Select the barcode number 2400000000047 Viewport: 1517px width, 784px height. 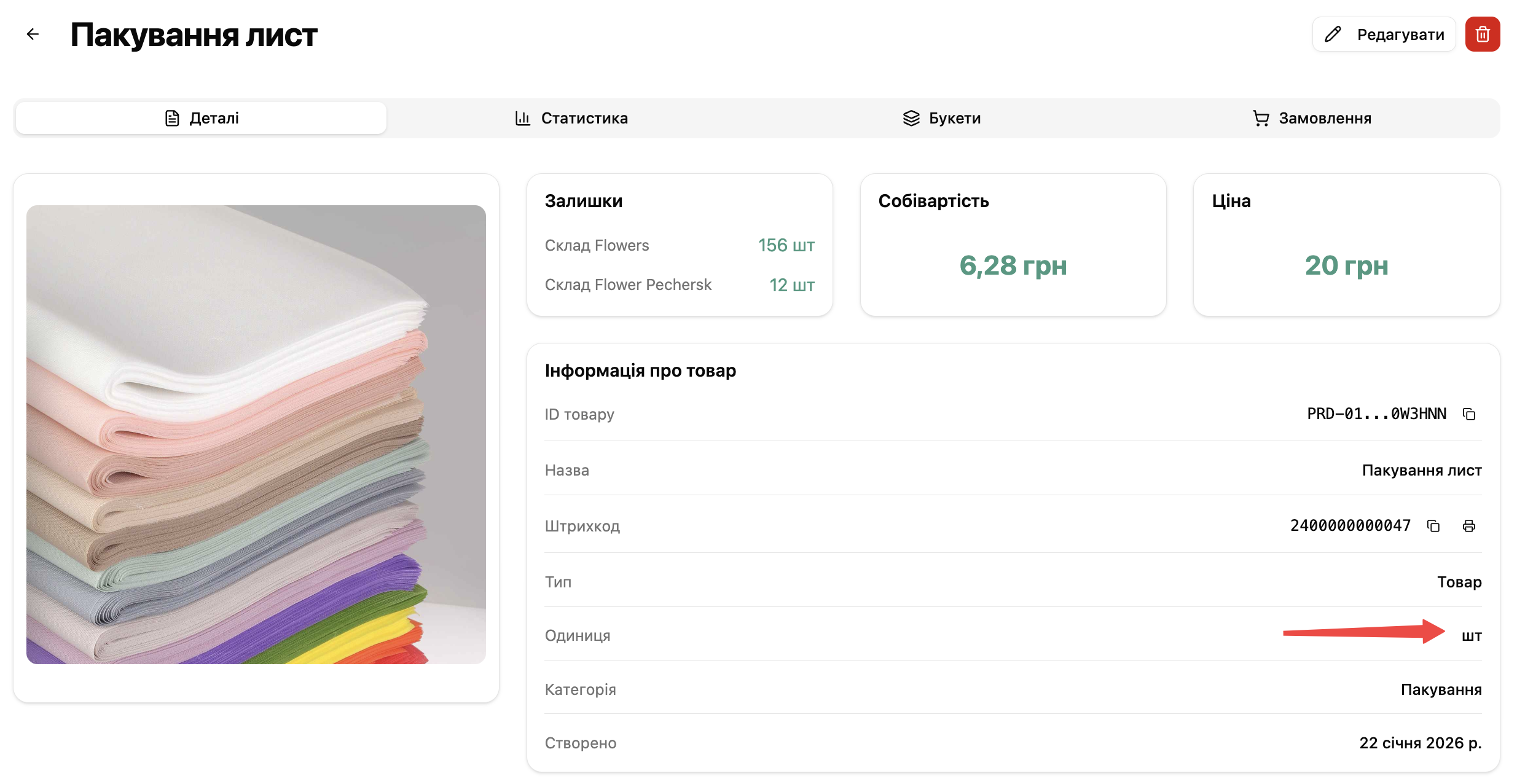pos(1350,526)
